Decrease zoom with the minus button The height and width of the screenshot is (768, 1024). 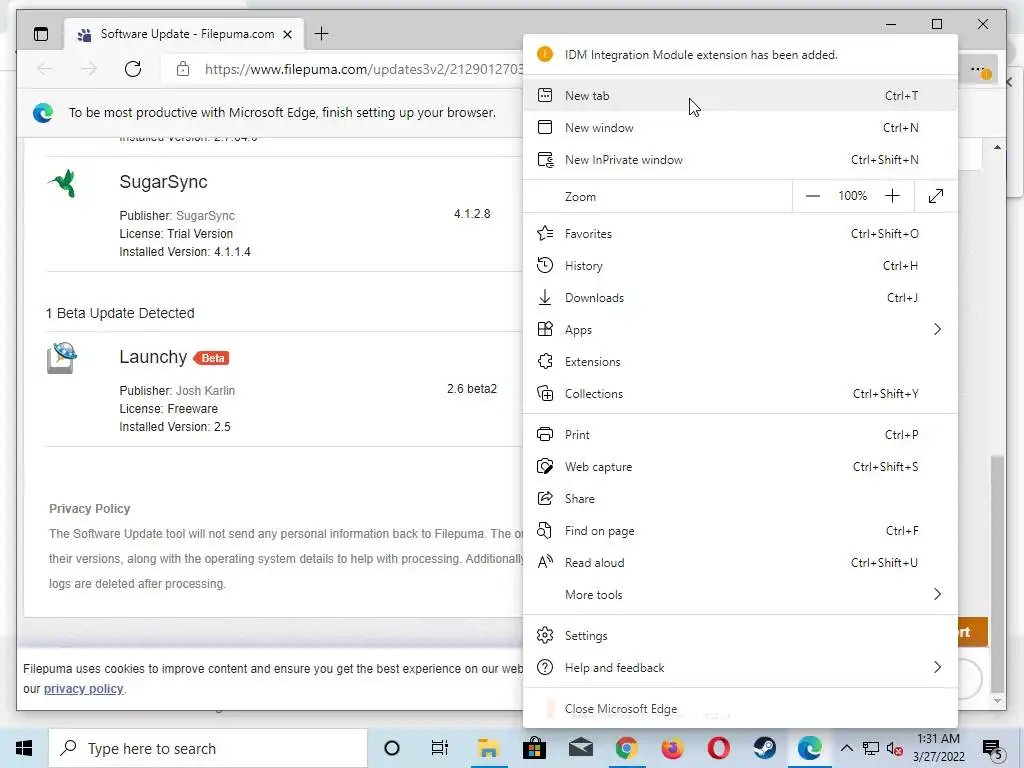812,196
